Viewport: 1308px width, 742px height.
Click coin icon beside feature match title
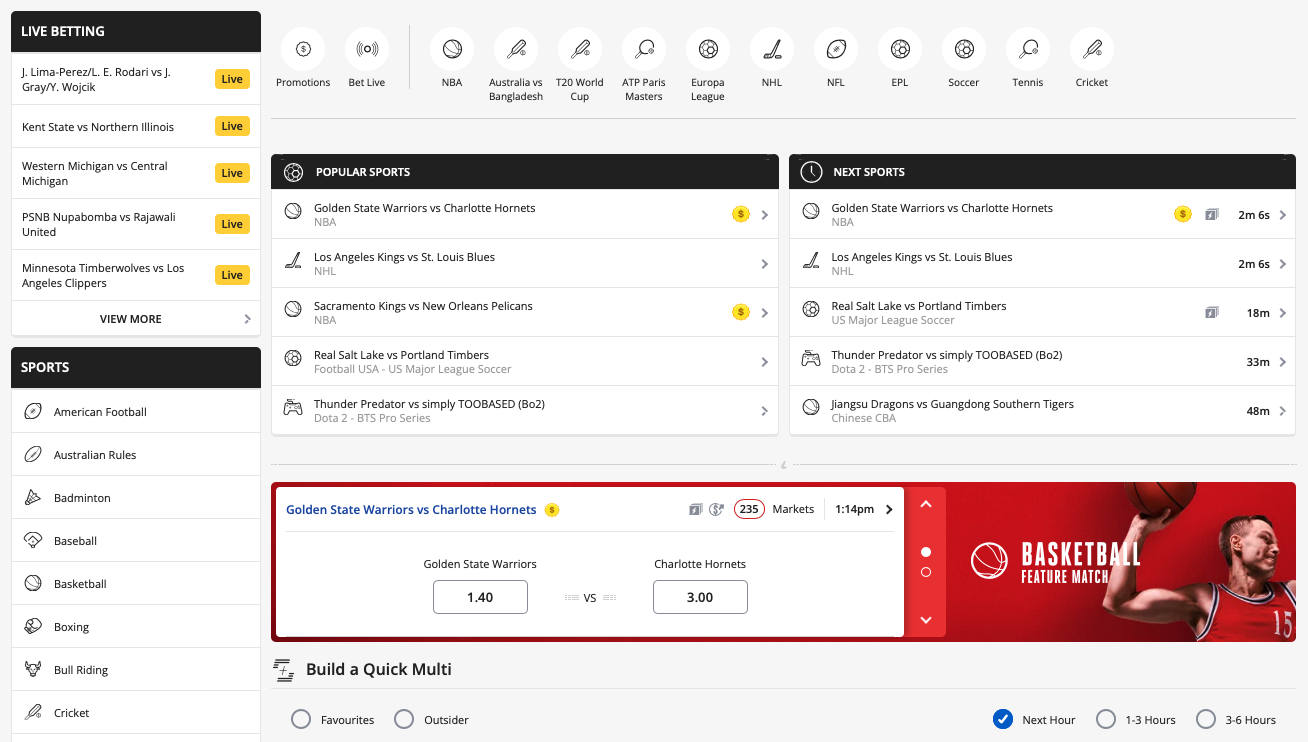[x=552, y=510]
